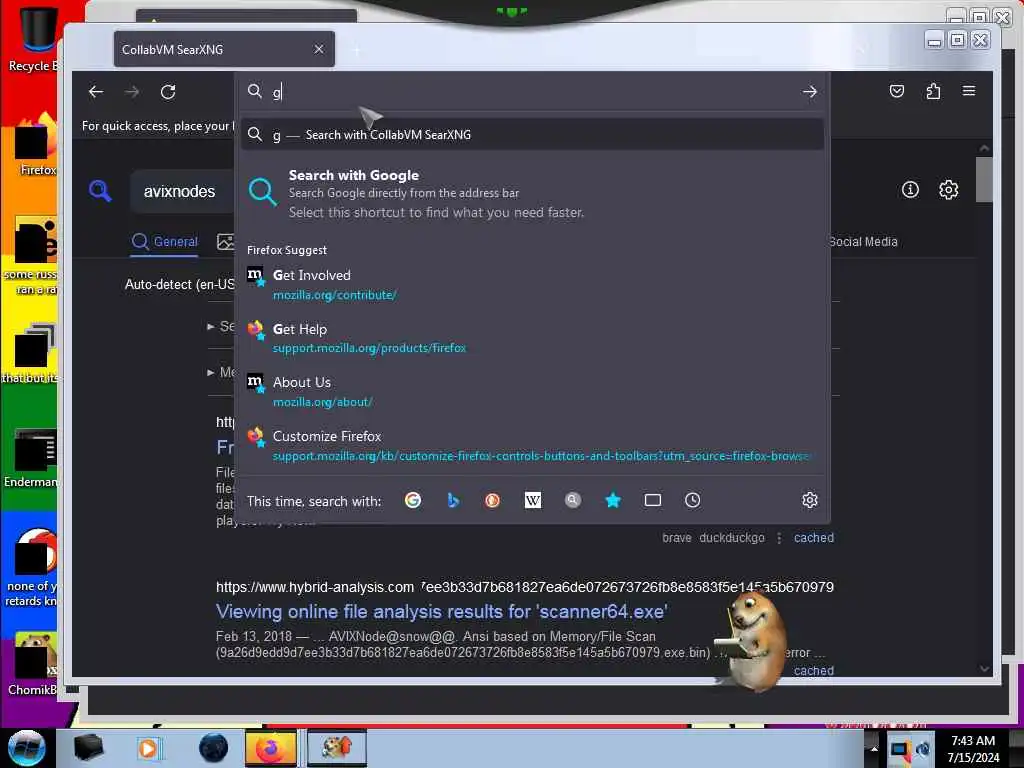Search bookmarks with the star icon
The height and width of the screenshot is (768, 1024).
(613, 500)
